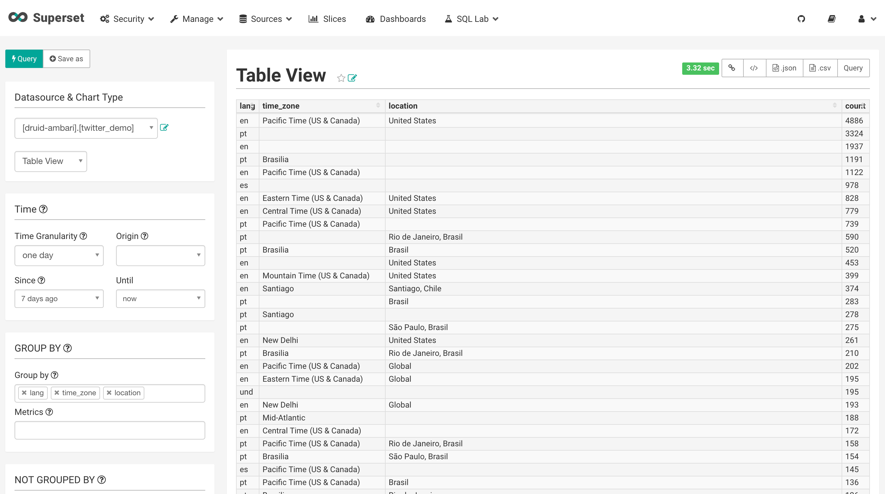The height and width of the screenshot is (494, 885).
Task: Open the Security menu
Action: [127, 19]
